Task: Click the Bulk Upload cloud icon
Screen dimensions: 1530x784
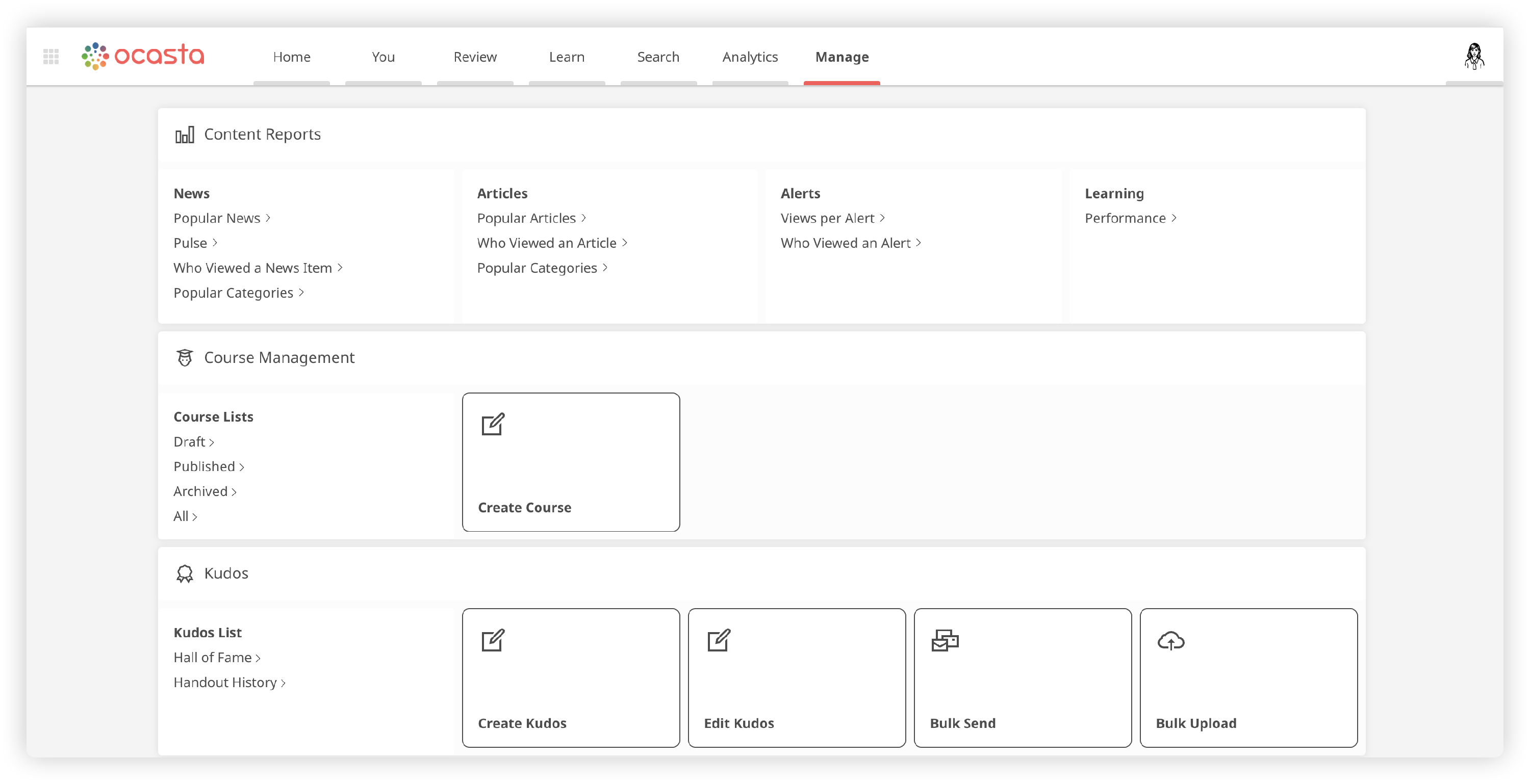Action: pyautogui.click(x=1170, y=640)
